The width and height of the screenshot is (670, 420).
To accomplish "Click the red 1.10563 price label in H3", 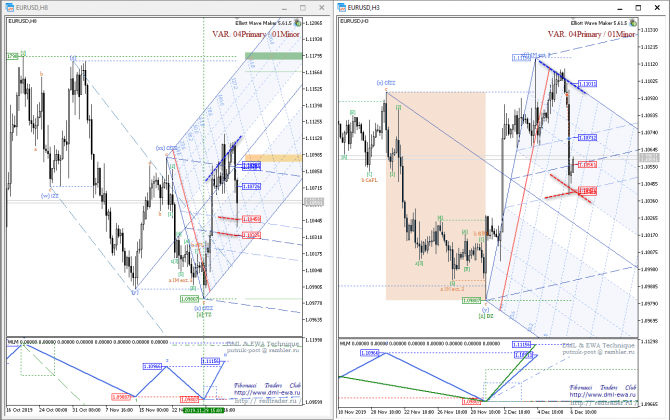I will (x=588, y=164).
